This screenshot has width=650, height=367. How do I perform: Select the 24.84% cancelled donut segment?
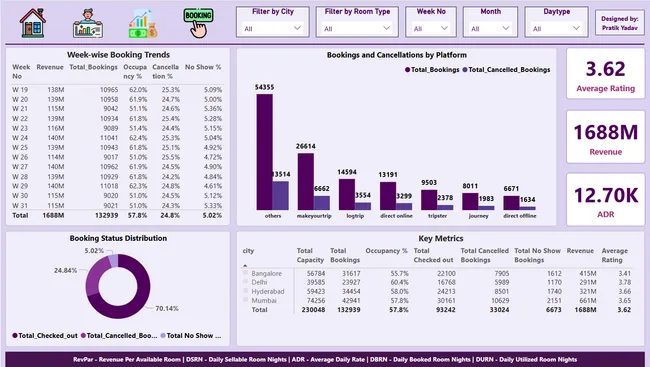coord(95,276)
